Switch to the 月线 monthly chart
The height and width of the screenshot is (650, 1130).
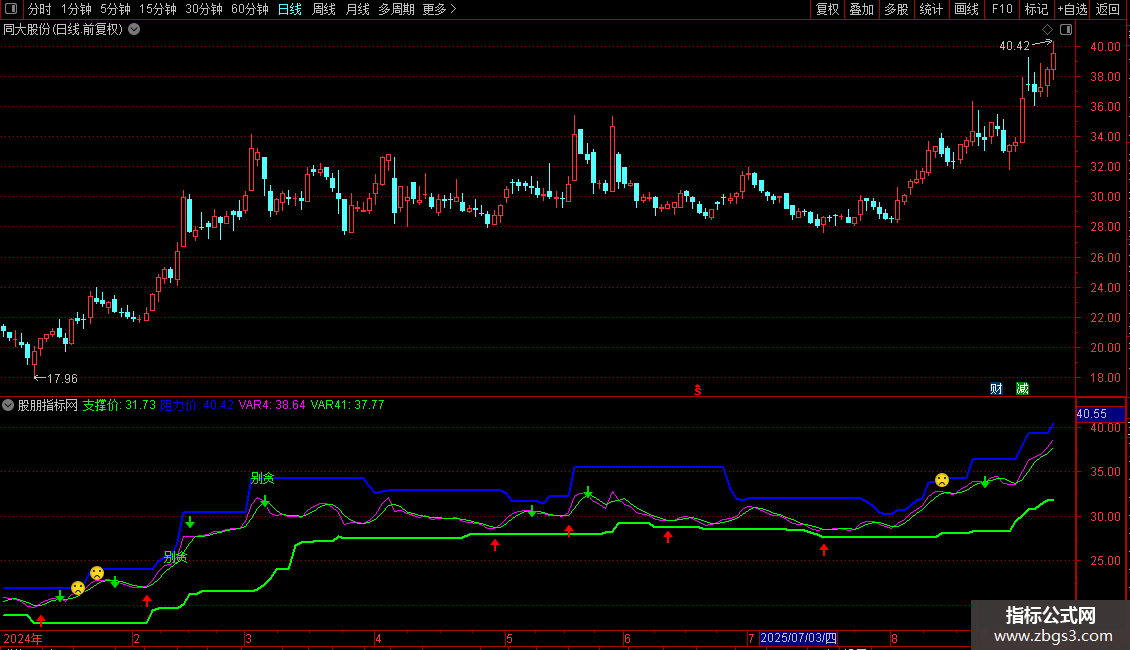click(357, 9)
